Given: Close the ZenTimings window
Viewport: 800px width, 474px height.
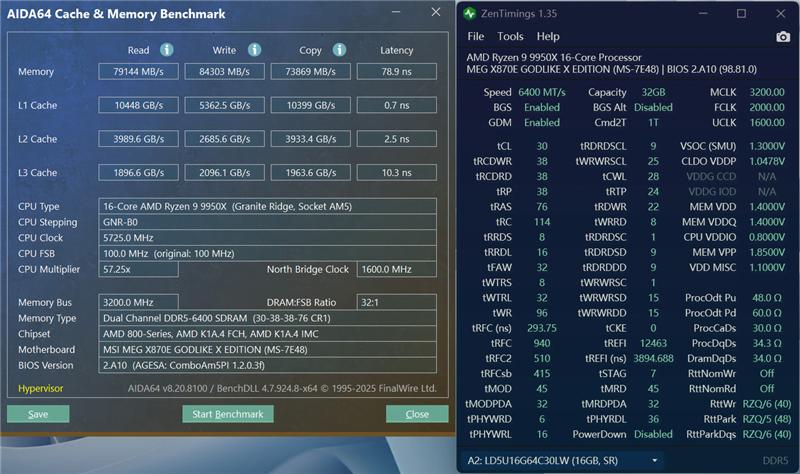Looking at the screenshot, I should (781, 13).
